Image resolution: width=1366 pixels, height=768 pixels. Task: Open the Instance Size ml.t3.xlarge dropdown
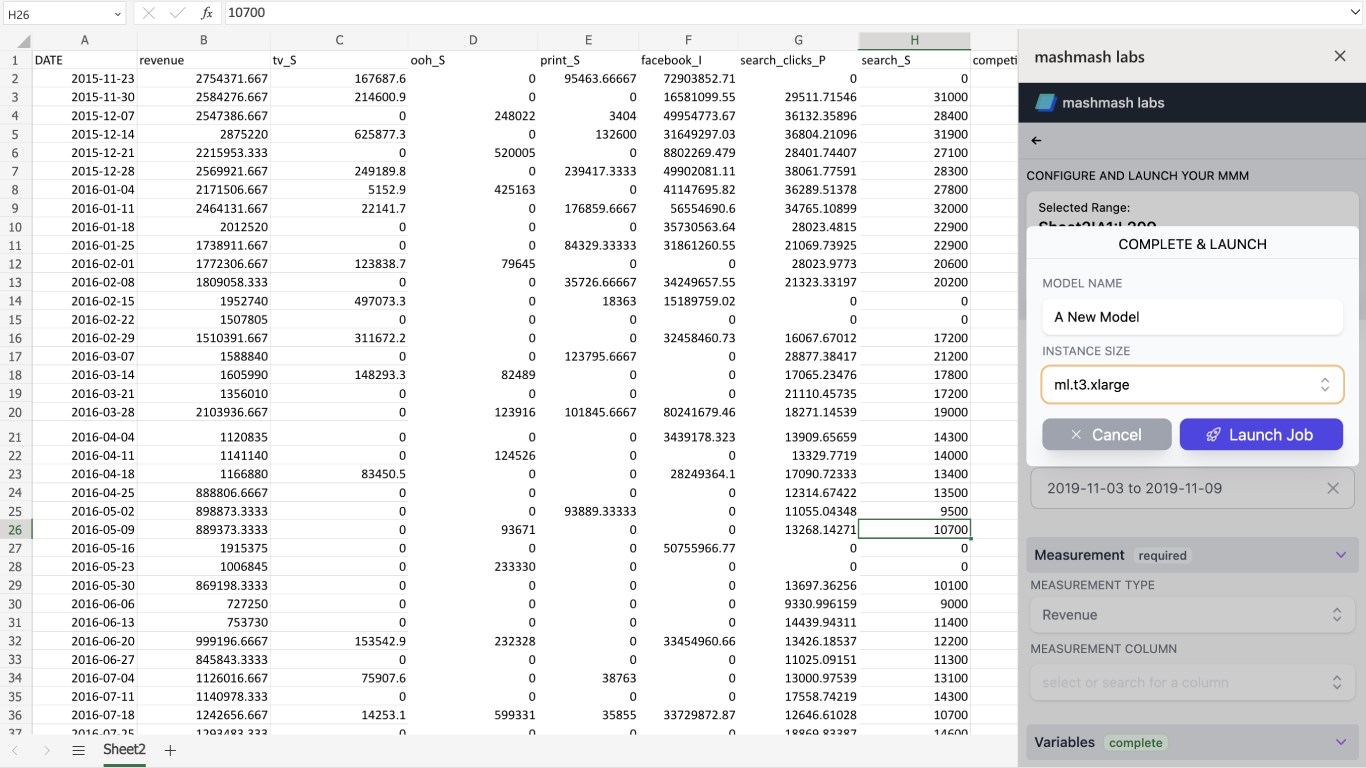click(1192, 384)
